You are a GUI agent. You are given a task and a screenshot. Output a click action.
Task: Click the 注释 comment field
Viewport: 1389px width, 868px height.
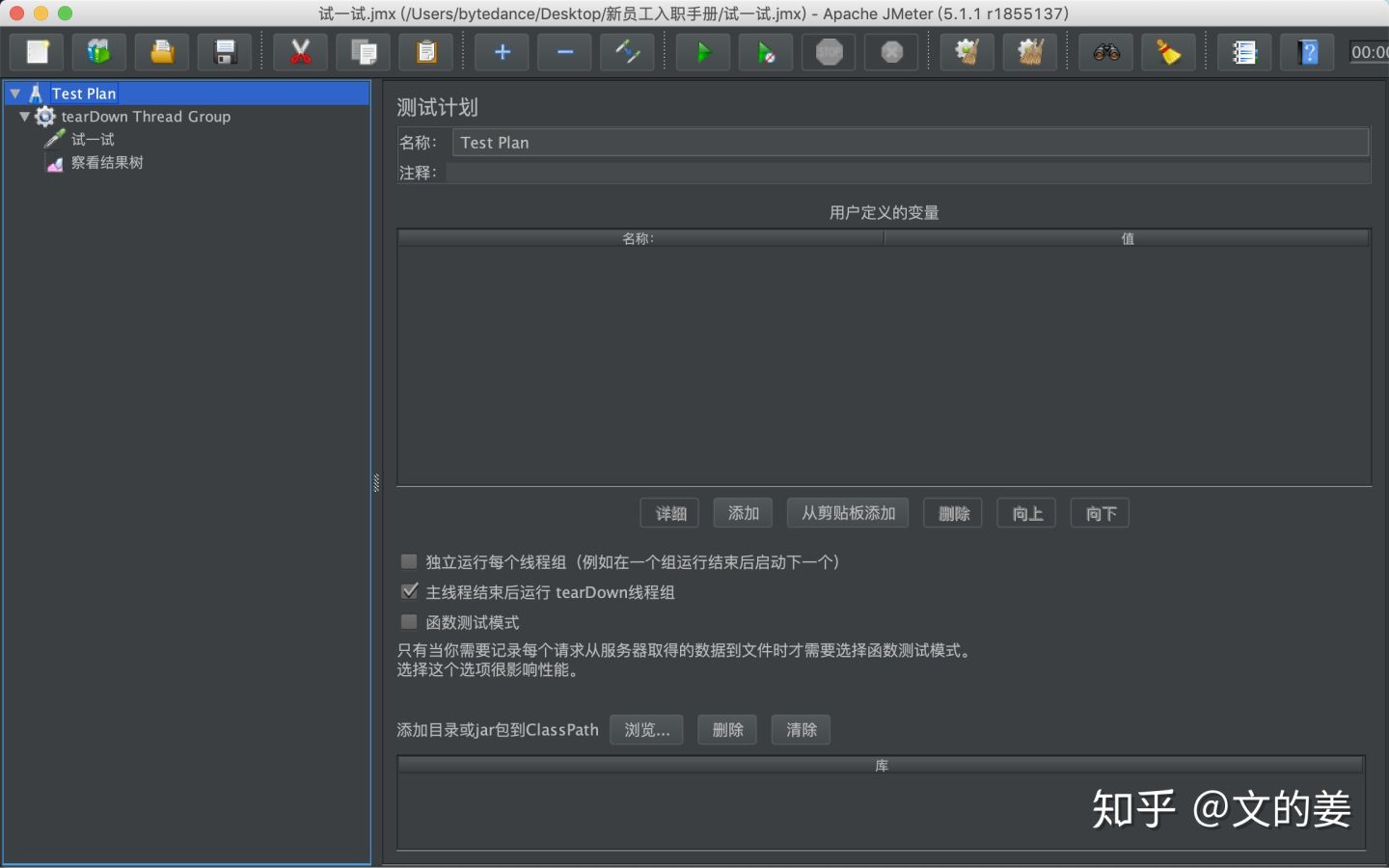[908, 173]
